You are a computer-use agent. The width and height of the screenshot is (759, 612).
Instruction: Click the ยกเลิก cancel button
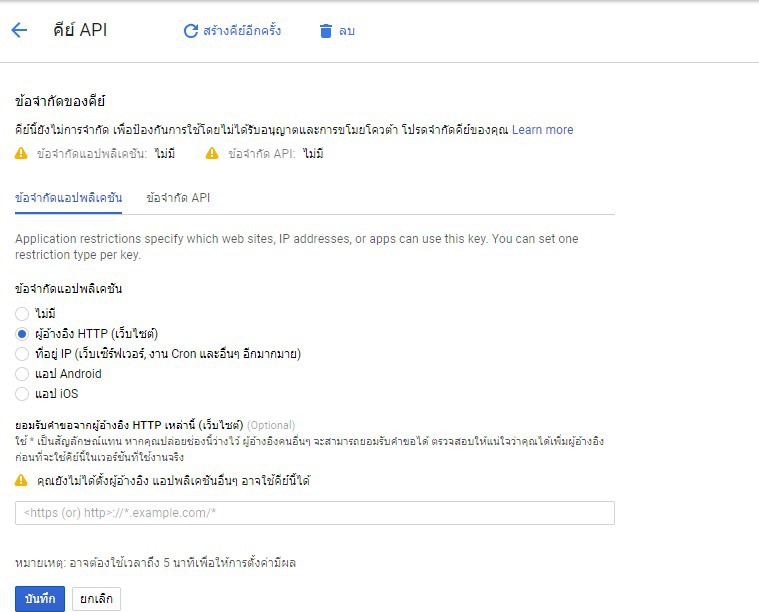tap(96, 599)
